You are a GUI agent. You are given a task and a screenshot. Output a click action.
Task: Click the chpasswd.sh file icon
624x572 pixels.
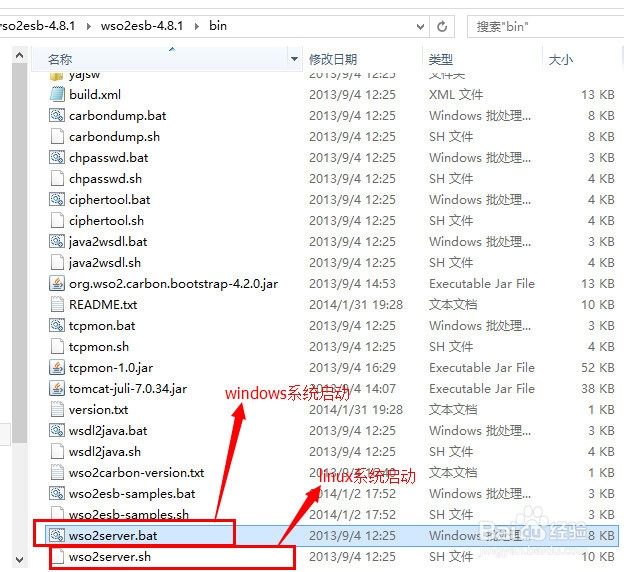pos(57,178)
